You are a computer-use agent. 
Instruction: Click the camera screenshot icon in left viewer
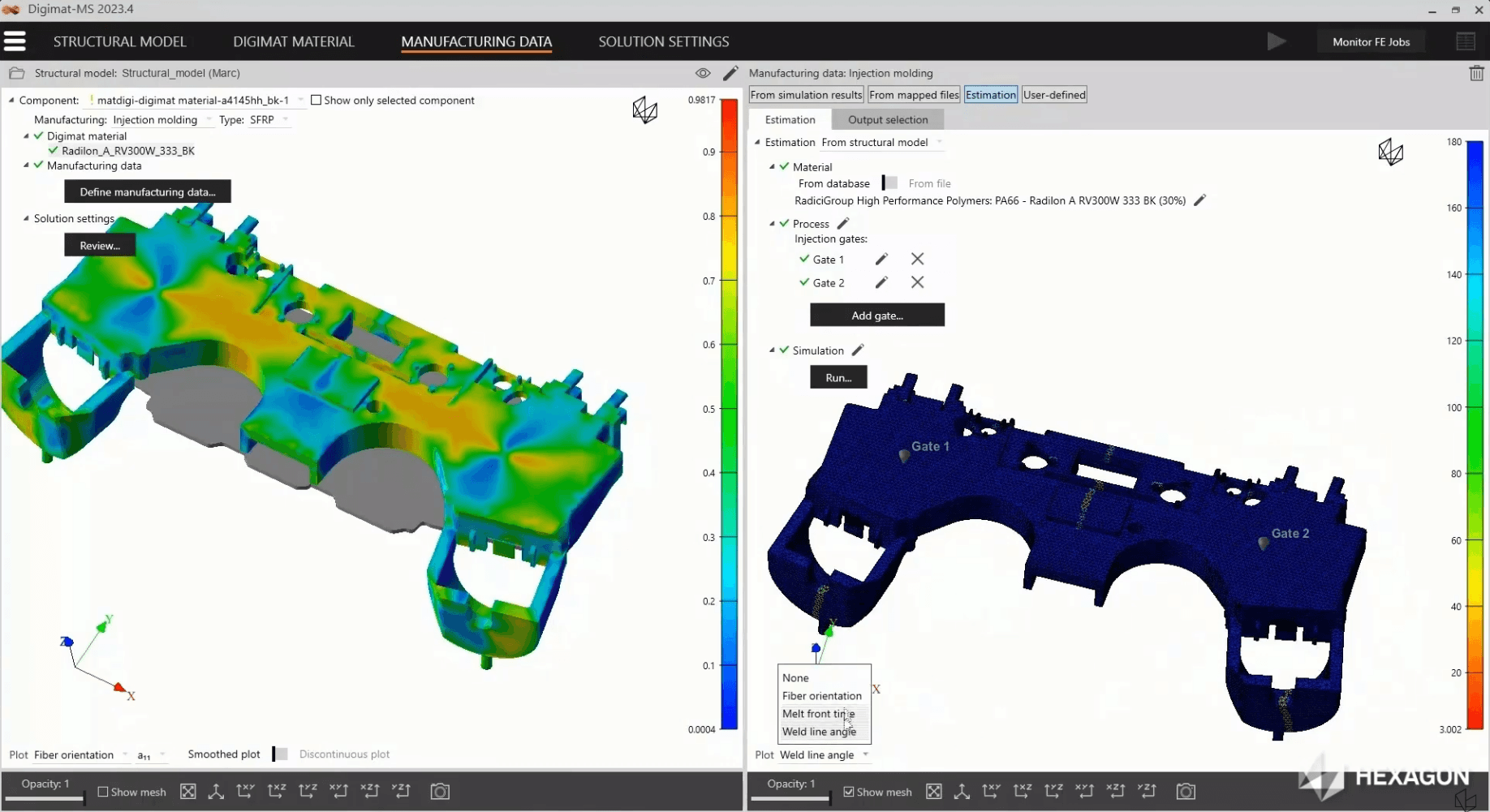coord(440,791)
